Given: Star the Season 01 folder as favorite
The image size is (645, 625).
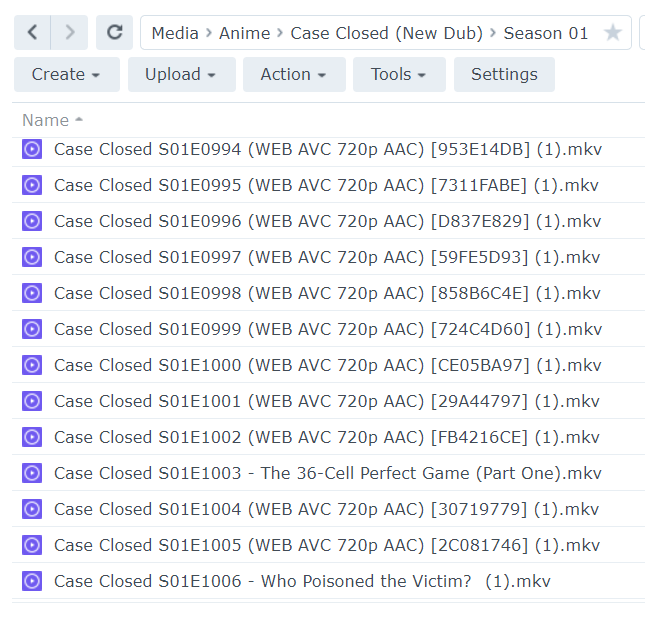Looking at the screenshot, I should 613,33.
